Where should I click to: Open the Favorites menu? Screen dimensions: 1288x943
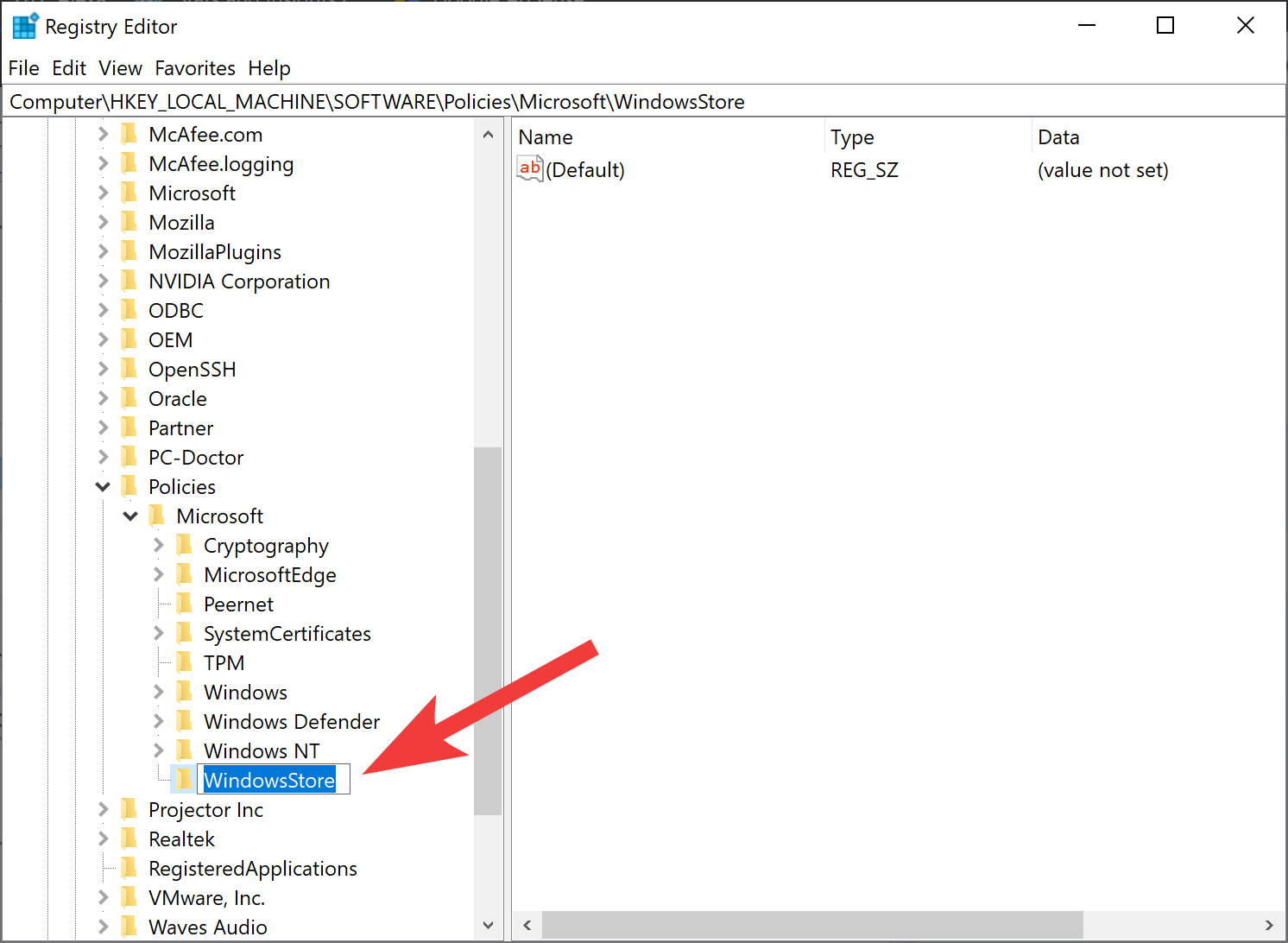pyautogui.click(x=195, y=68)
